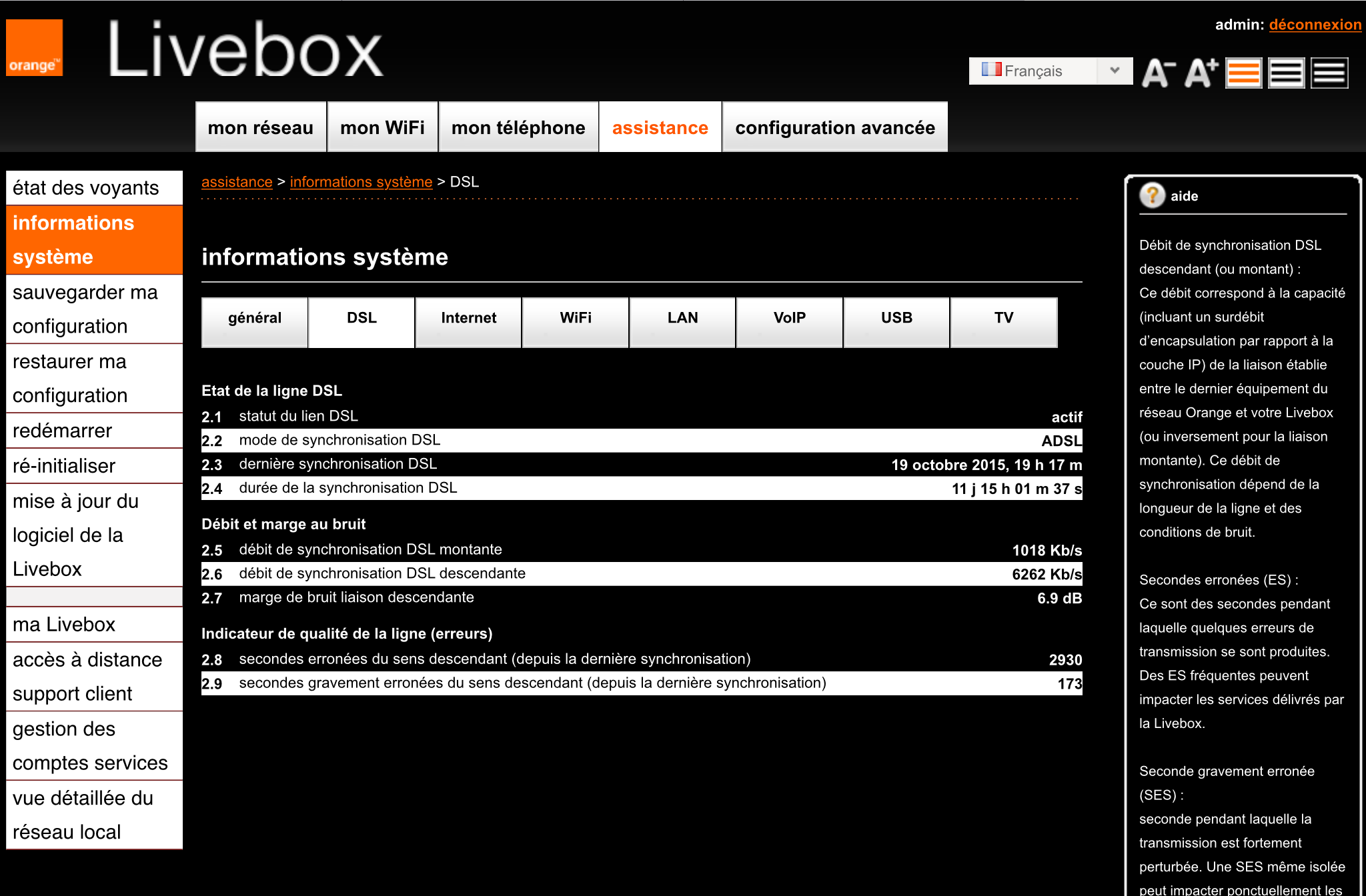Click the French flag icon
The height and width of the screenshot is (896, 1366).
coord(991,69)
